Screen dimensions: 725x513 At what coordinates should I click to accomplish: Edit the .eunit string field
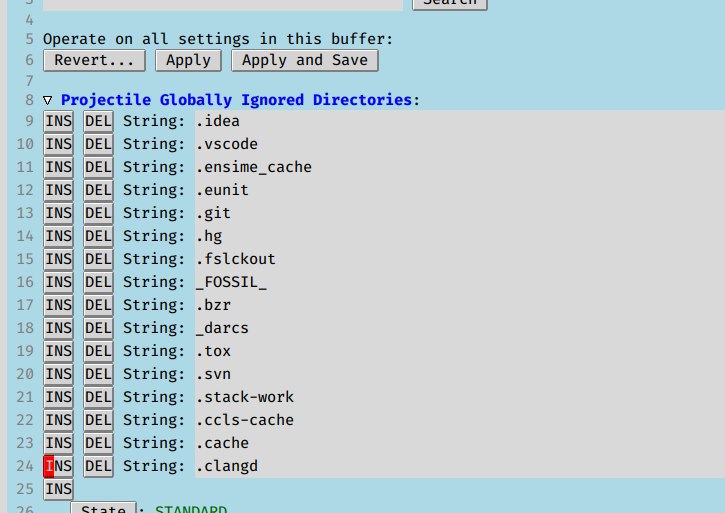pos(460,191)
